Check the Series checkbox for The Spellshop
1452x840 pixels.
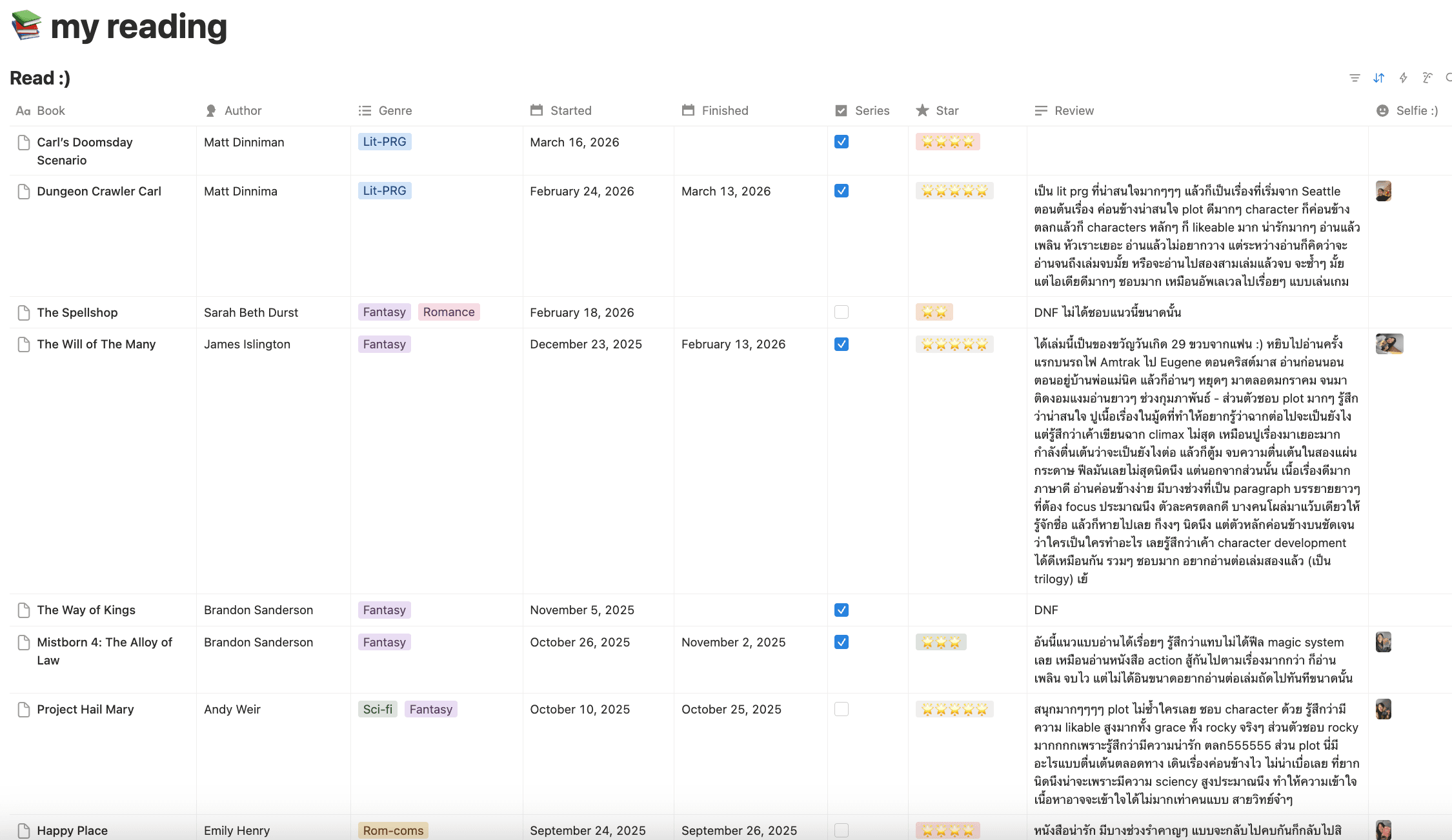(x=842, y=312)
